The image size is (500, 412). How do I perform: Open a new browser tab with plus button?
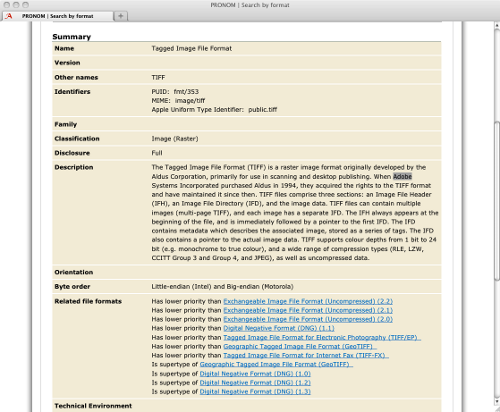pos(121,16)
